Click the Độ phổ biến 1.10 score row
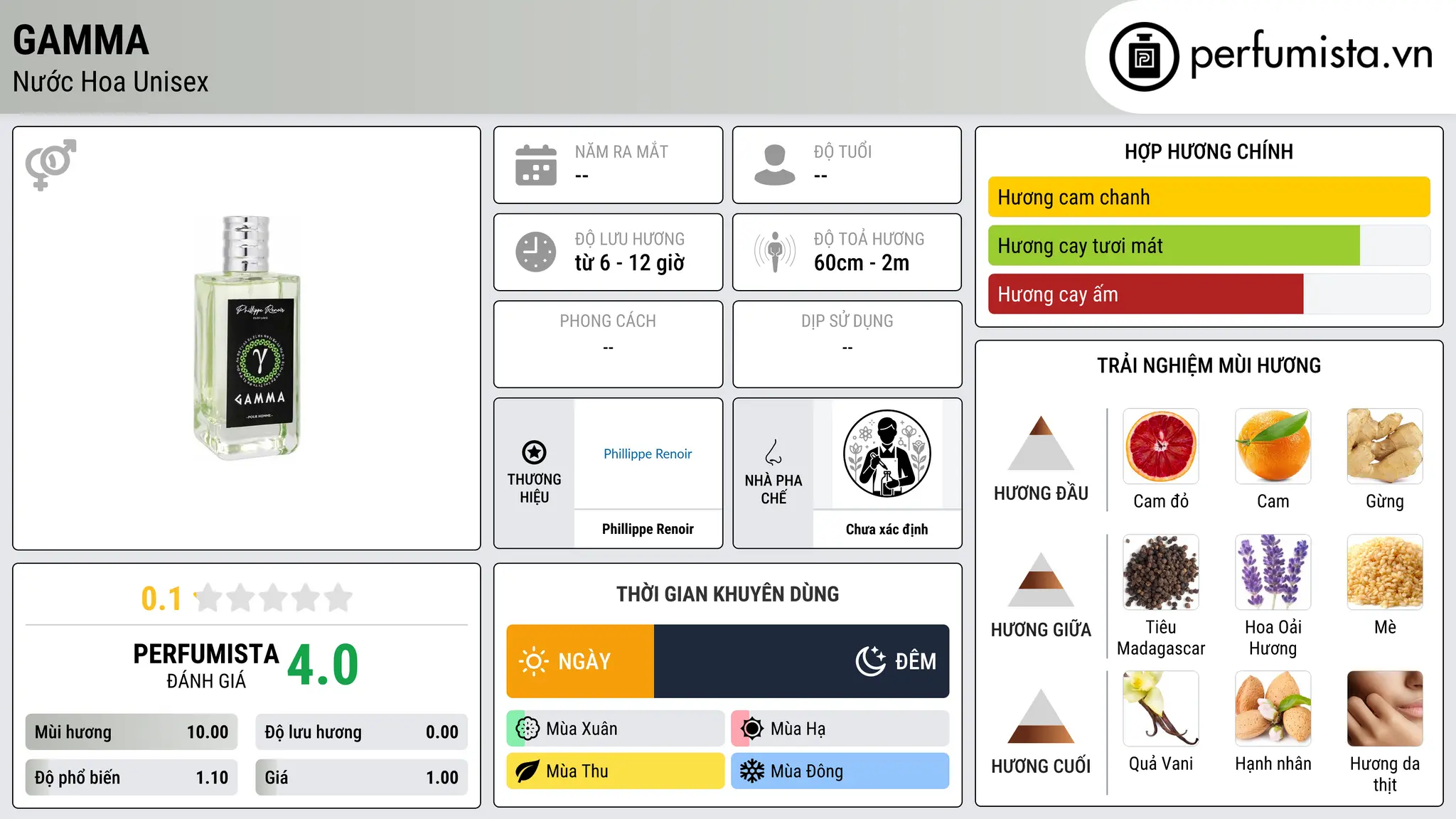This screenshot has height=819, width=1456. pos(132,778)
